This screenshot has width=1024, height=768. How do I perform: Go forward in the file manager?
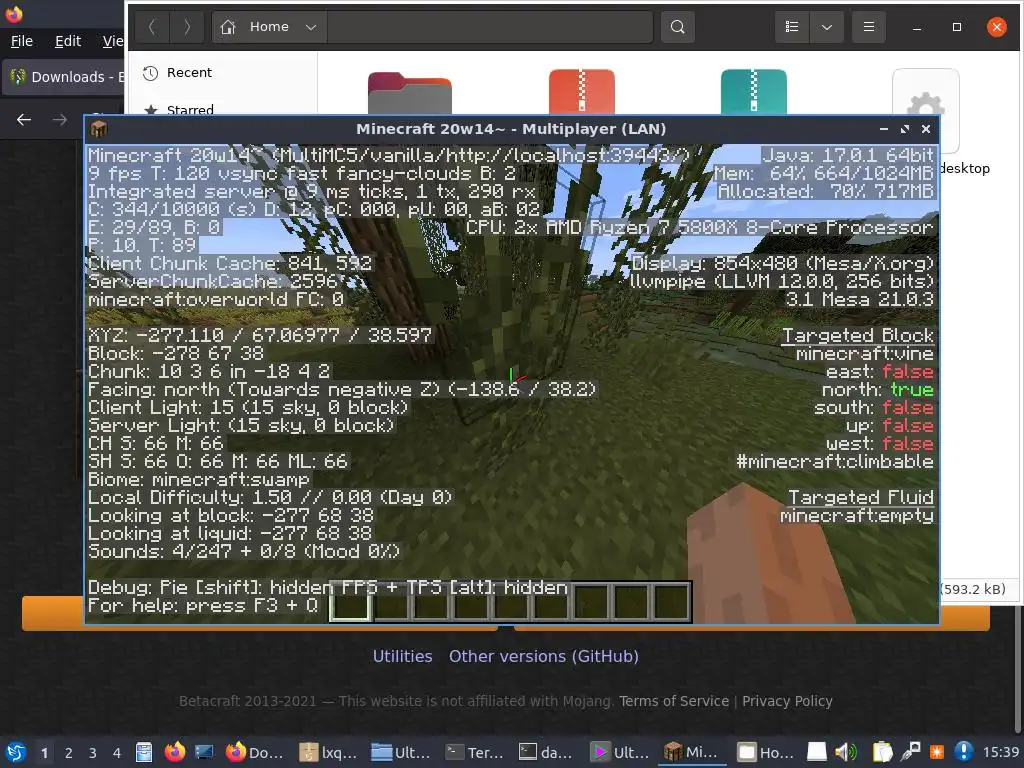click(187, 27)
